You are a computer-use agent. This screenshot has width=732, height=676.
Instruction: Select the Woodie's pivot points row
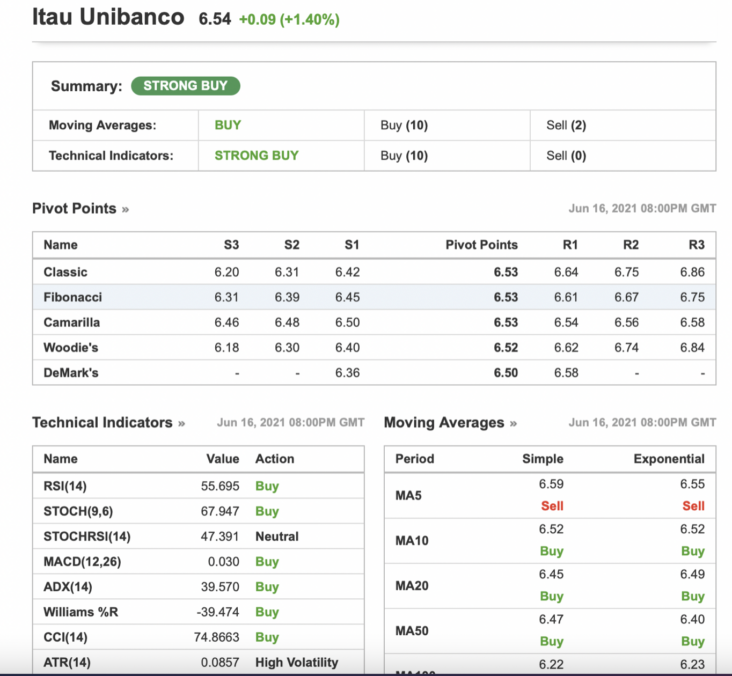coord(71,347)
